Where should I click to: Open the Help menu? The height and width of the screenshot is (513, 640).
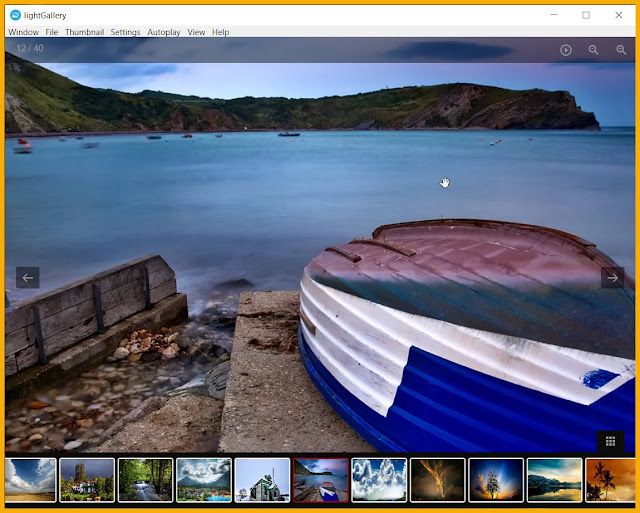[220, 32]
